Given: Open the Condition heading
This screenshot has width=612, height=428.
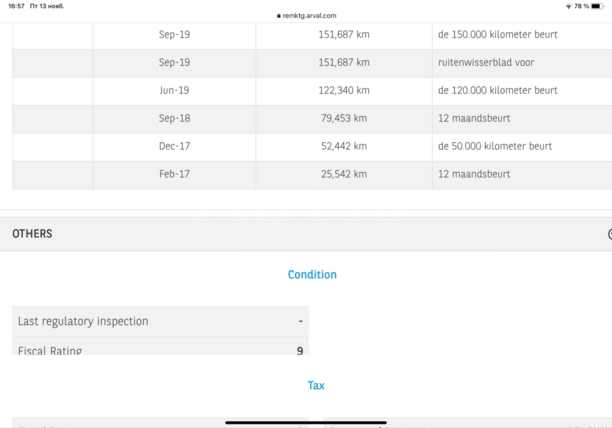Looking at the screenshot, I should 312,274.
